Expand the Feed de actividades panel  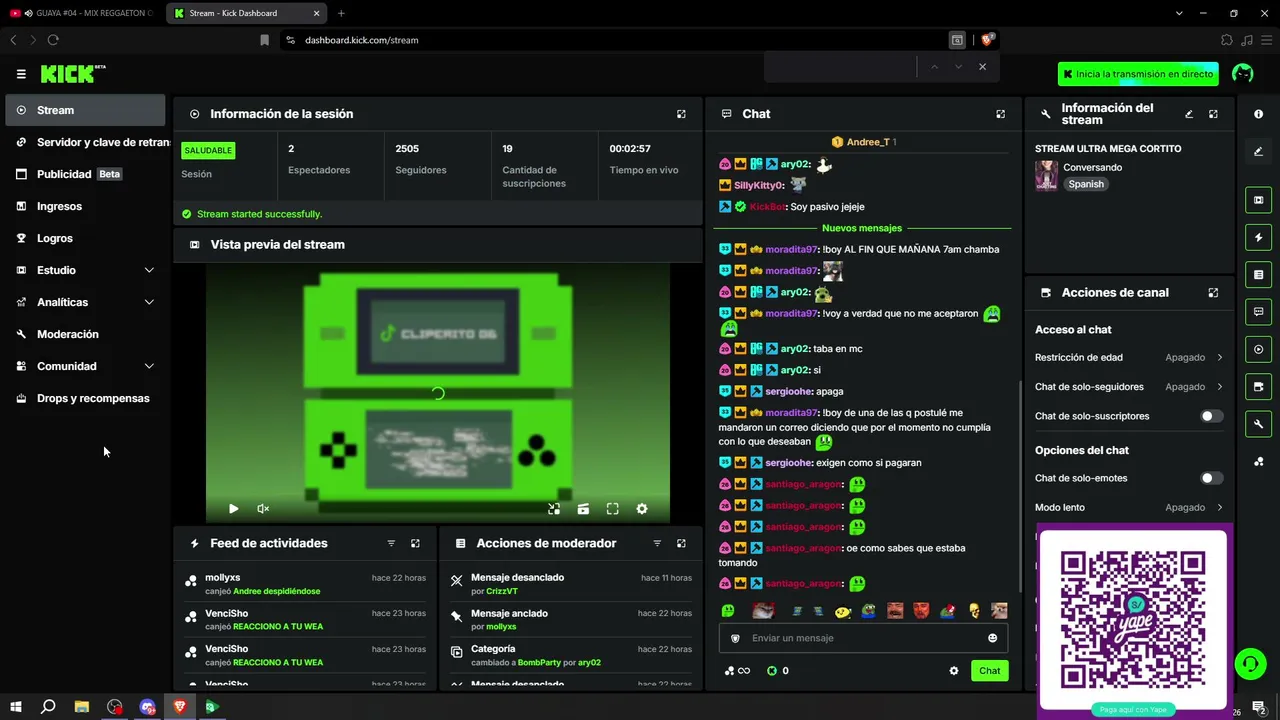pos(415,543)
